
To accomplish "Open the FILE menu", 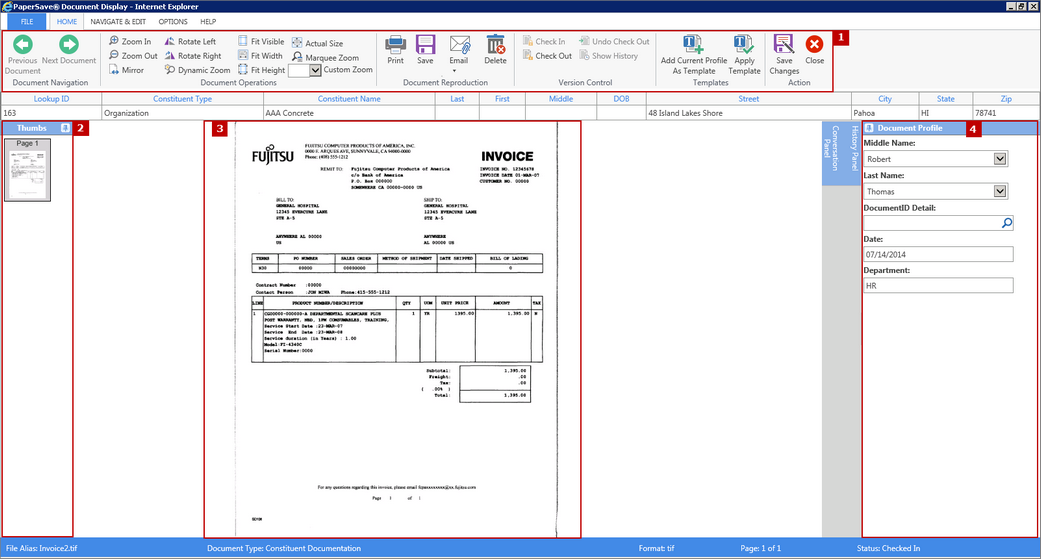I will (27, 22).
